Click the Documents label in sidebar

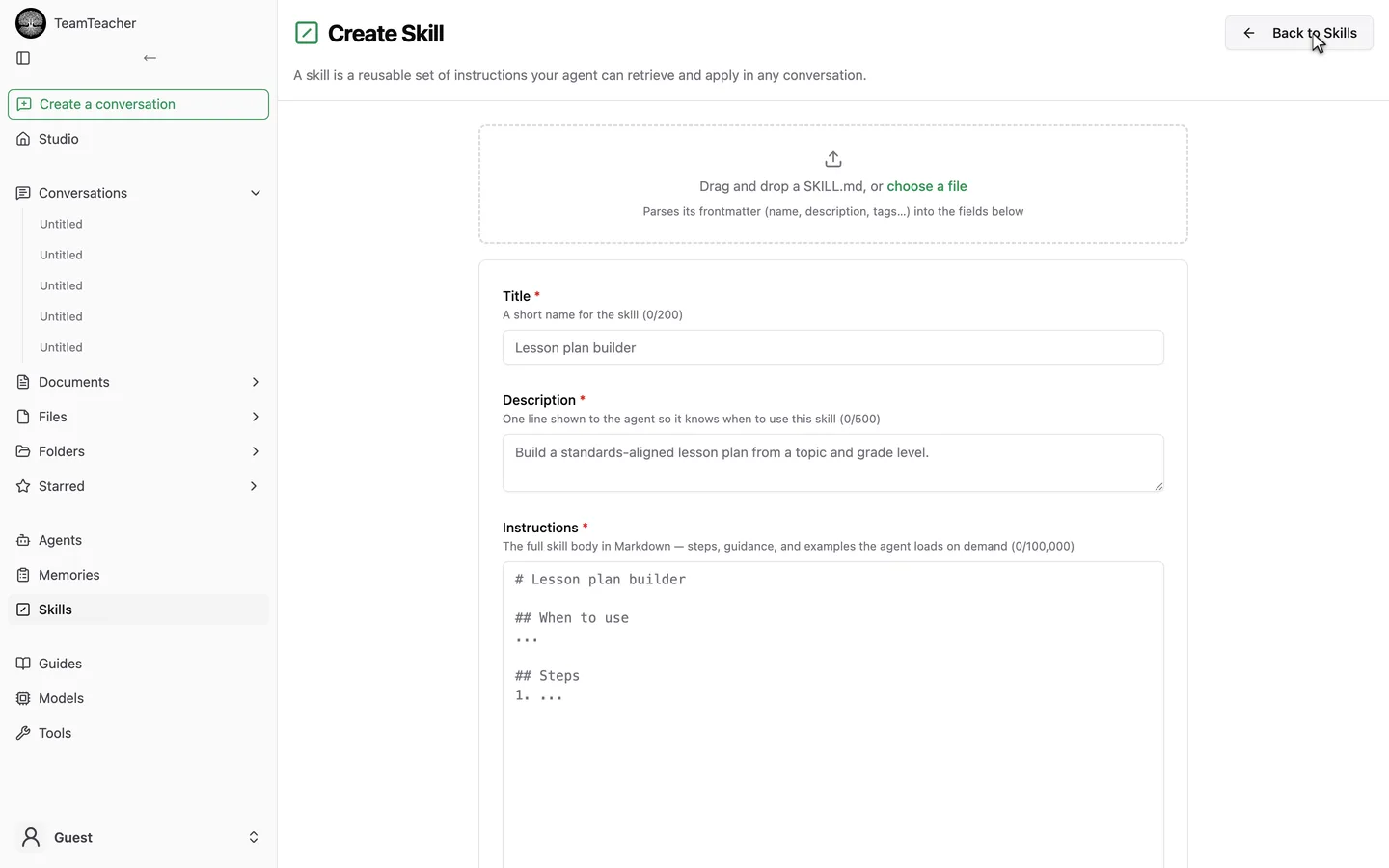point(74,382)
